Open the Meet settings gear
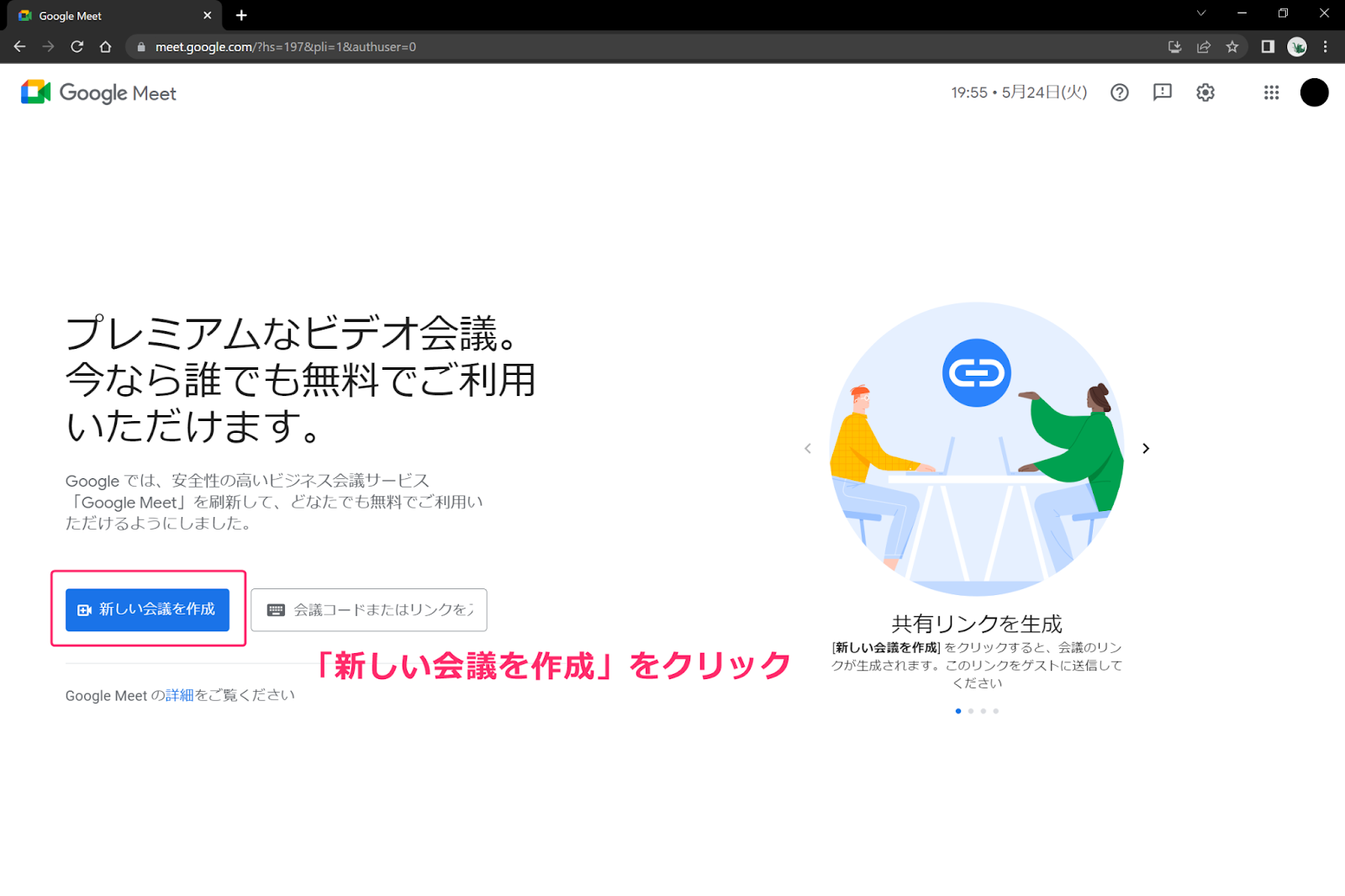Viewport: 1345px width, 896px height. click(1205, 92)
